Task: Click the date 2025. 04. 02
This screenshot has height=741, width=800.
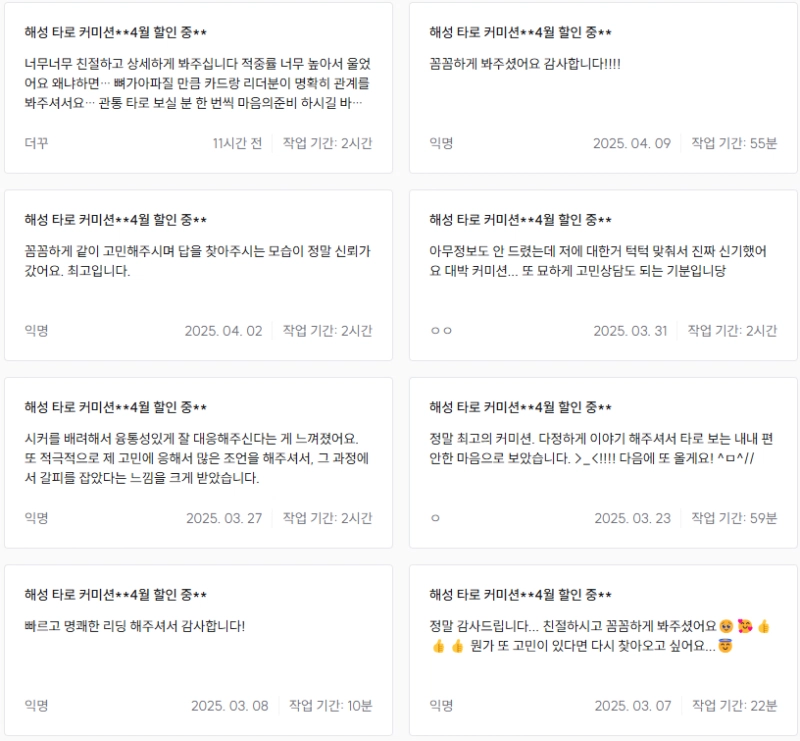Action: point(223,331)
